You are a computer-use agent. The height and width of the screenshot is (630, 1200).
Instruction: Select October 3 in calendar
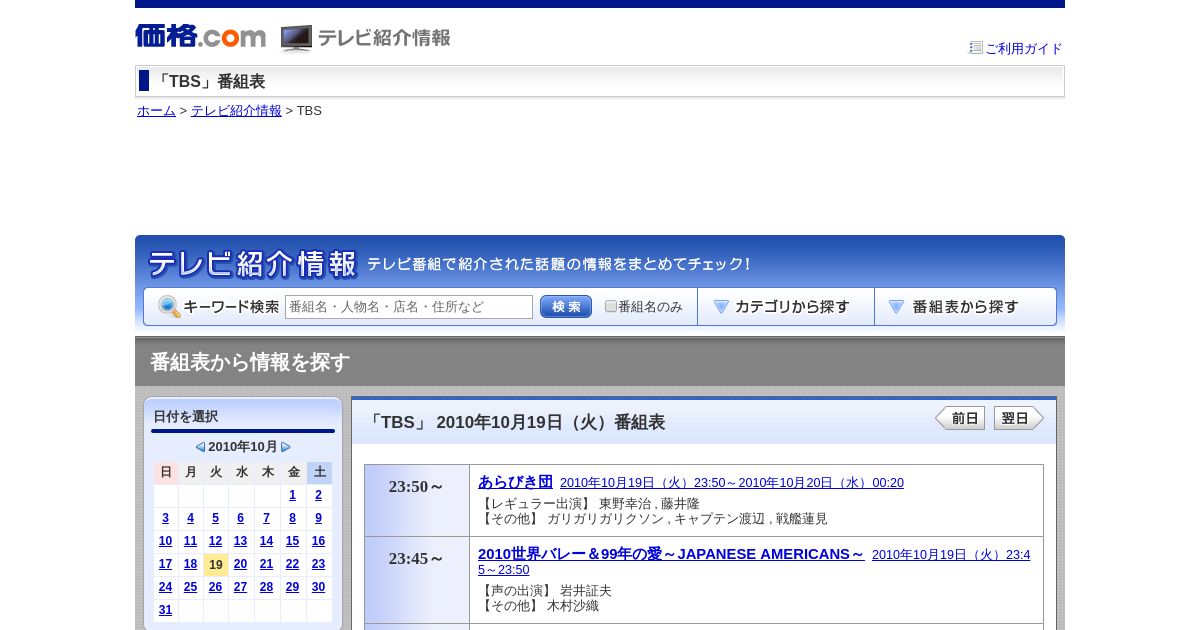[165, 518]
